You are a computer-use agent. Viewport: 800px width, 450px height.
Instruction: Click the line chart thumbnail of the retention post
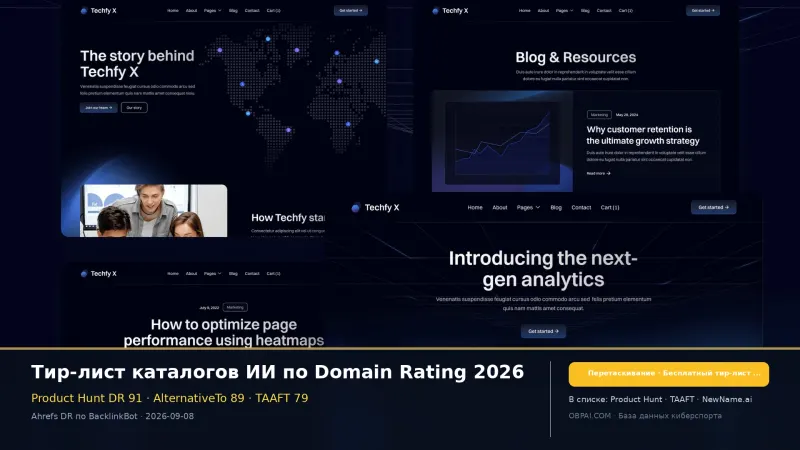(x=502, y=141)
